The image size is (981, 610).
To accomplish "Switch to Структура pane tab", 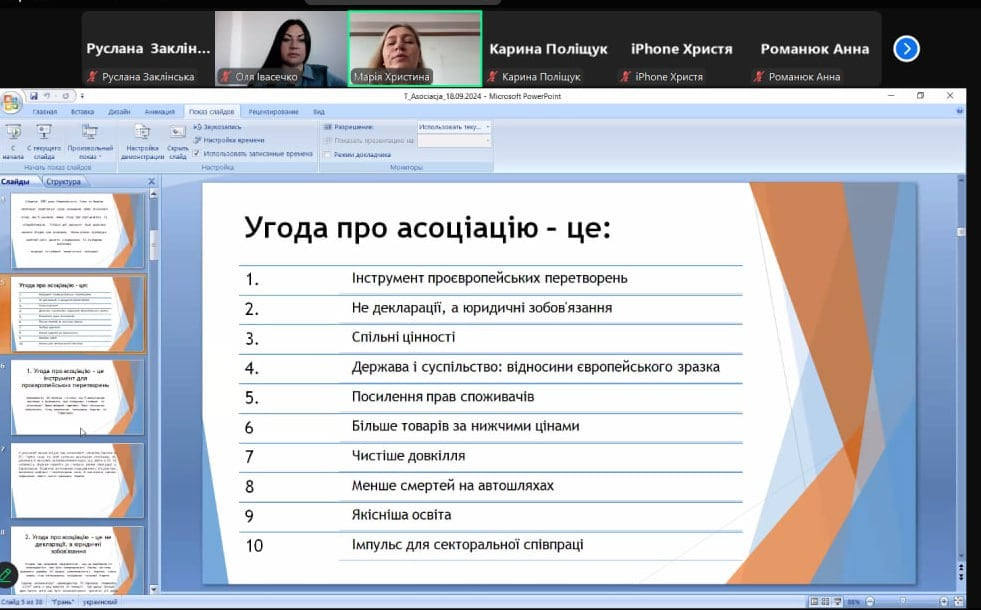I will [x=63, y=182].
